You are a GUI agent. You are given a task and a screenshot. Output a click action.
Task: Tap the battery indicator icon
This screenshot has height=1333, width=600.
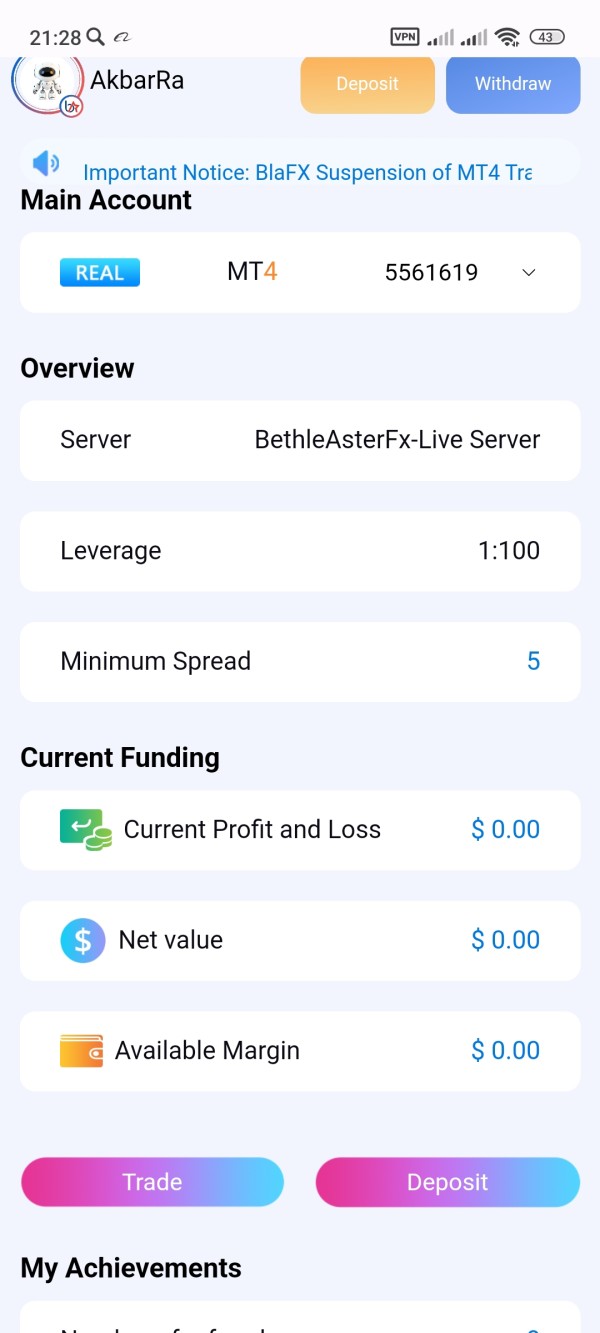click(546, 37)
